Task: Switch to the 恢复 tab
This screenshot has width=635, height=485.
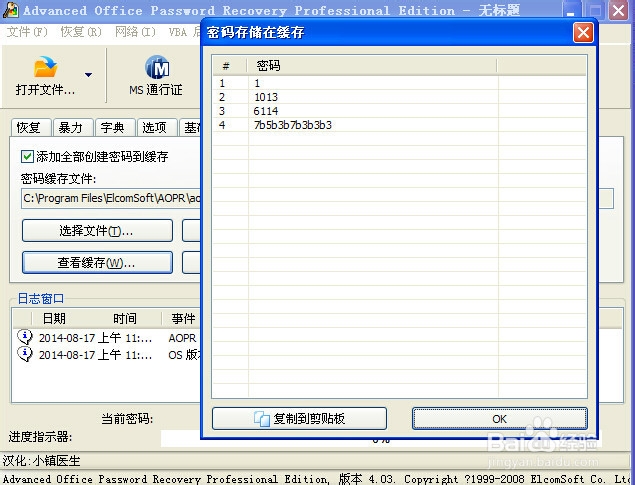Action: click(31, 128)
